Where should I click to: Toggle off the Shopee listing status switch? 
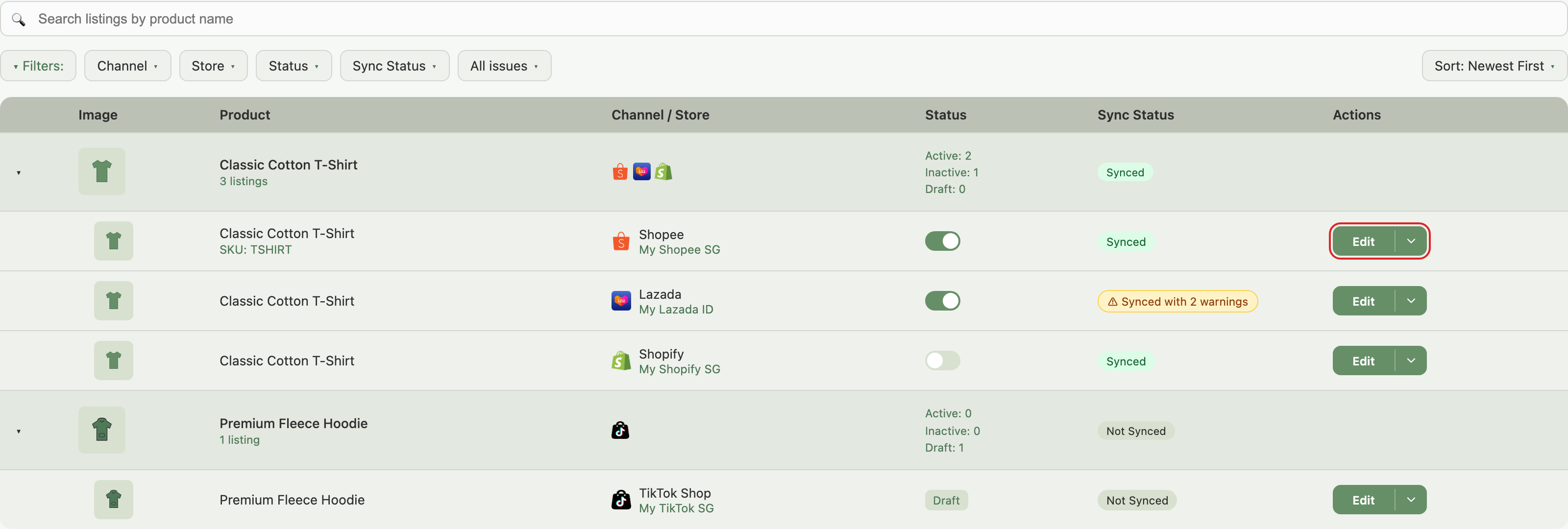pos(942,241)
